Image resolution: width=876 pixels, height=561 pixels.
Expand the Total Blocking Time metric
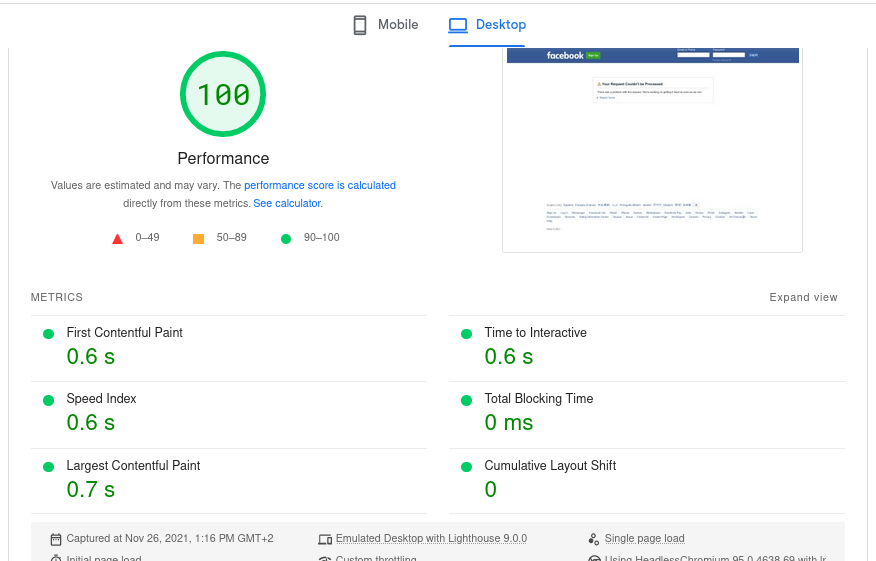coord(538,399)
